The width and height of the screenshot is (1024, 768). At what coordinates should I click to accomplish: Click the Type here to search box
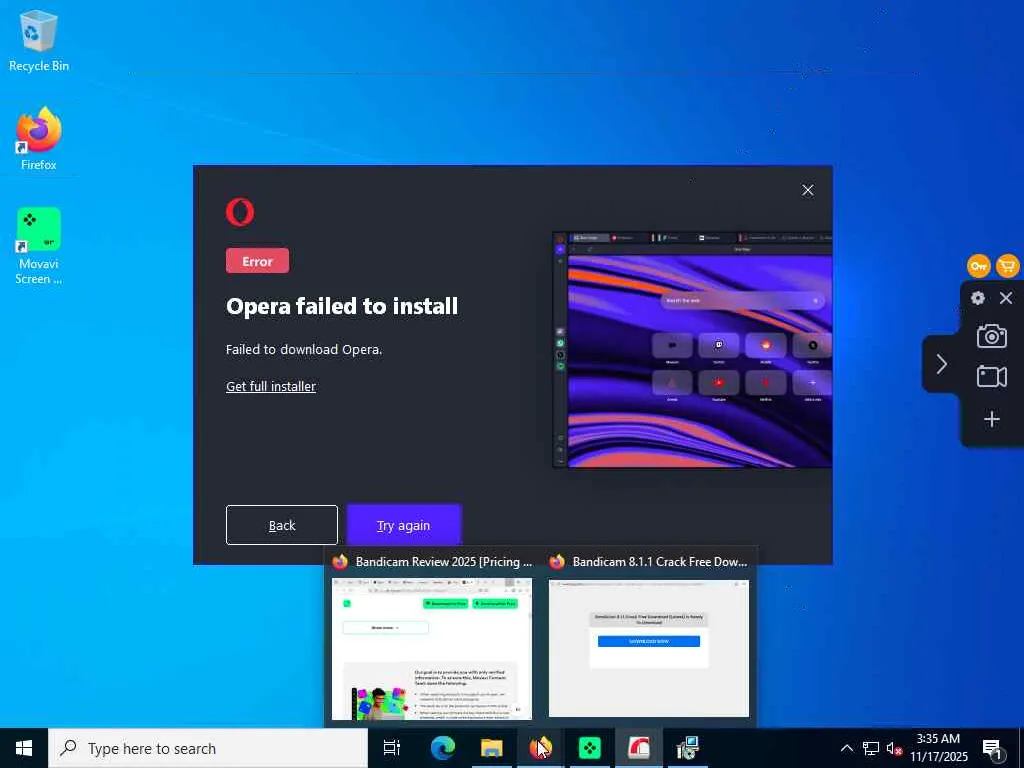[x=208, y=748]
